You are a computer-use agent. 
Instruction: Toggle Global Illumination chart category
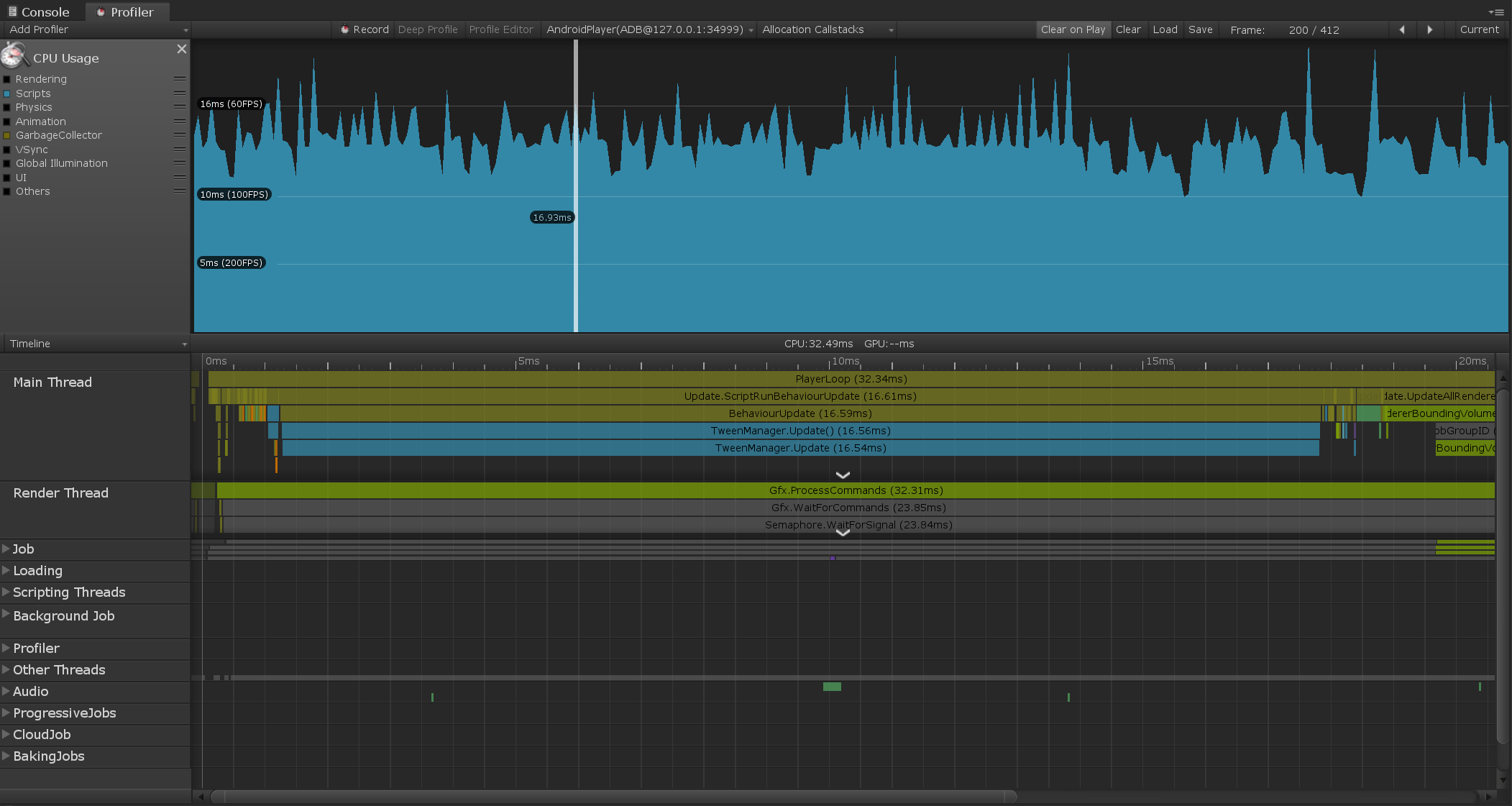point(7,163)
